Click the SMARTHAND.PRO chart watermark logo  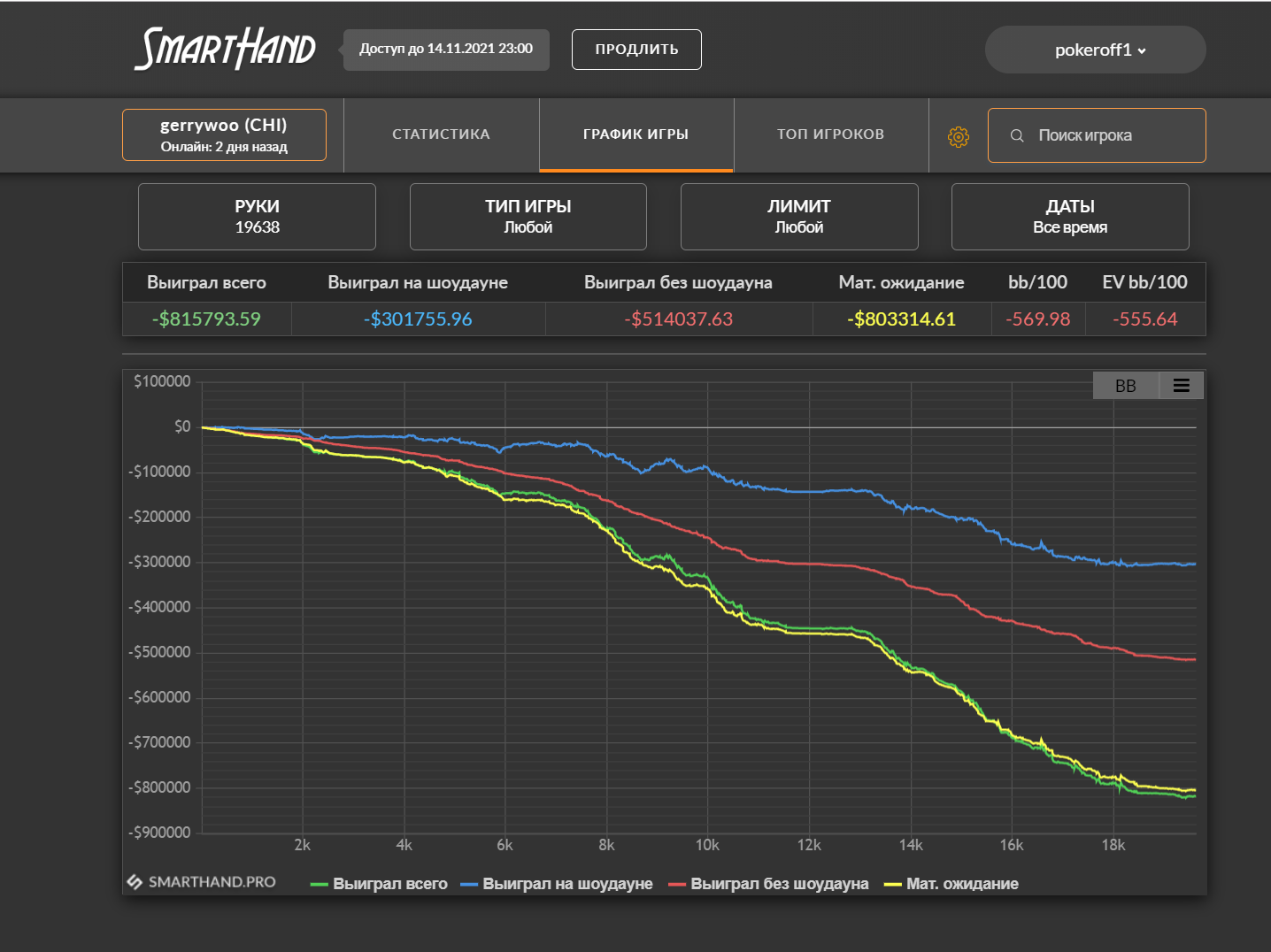[x=202, y=882]
